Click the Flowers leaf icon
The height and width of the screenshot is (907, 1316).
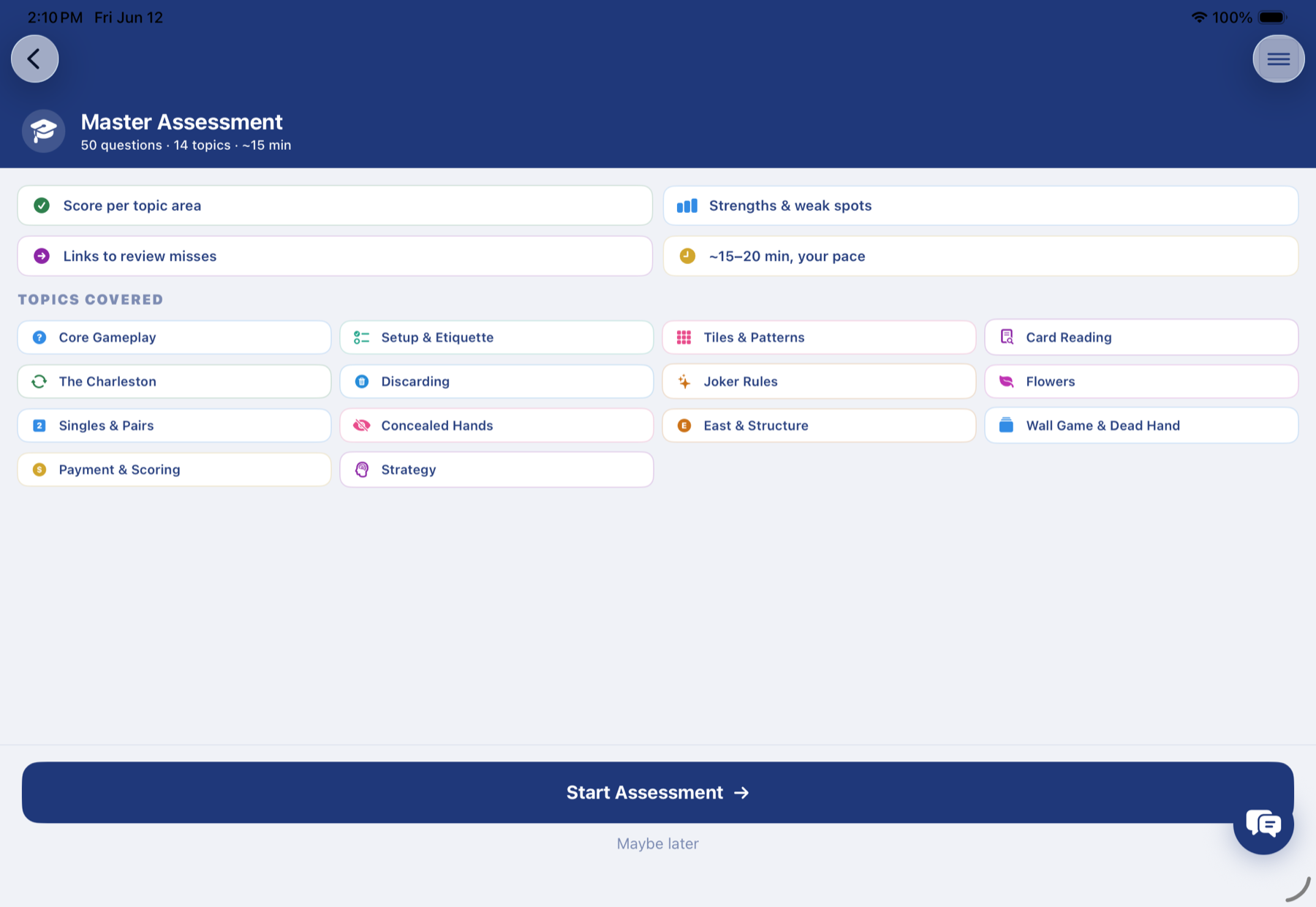click(x=1007, y=381)
